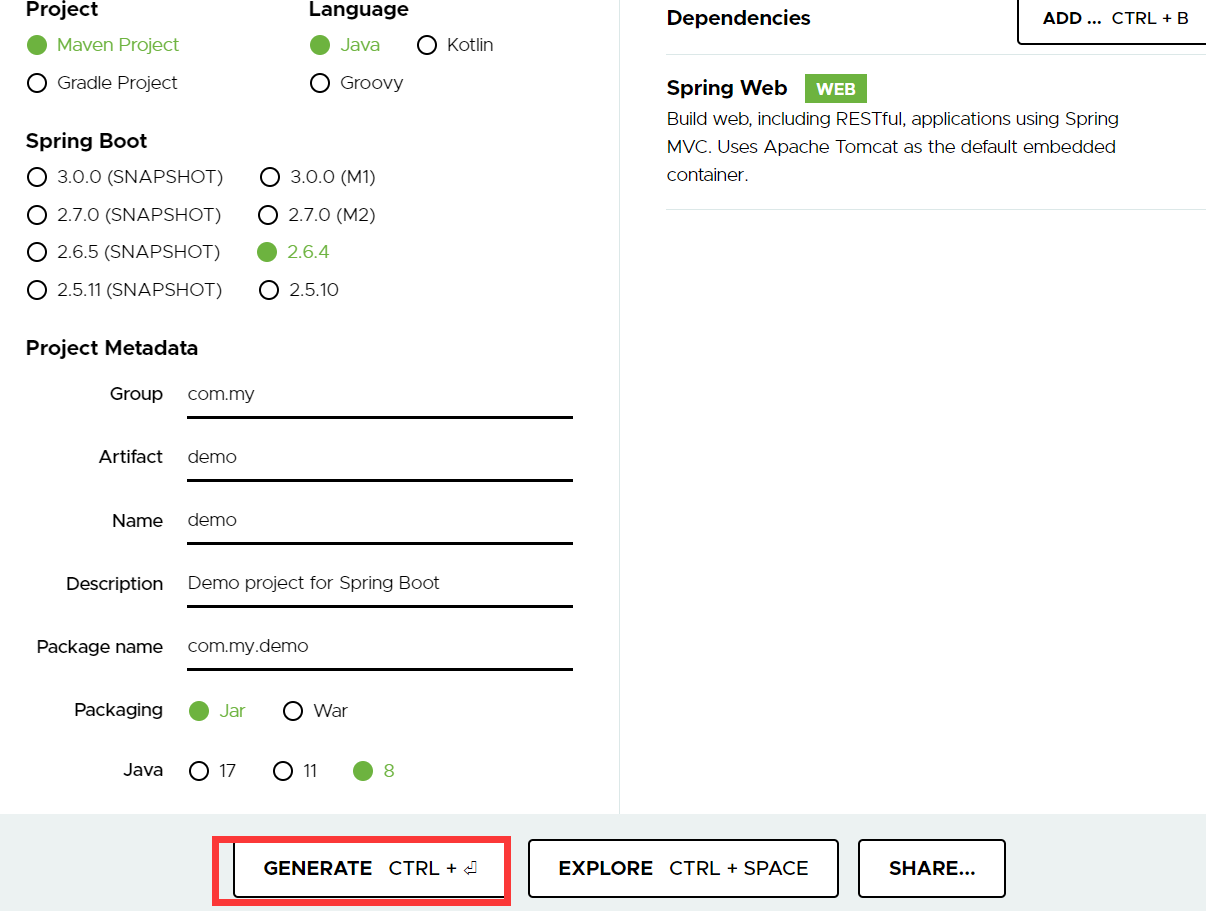Viewport: 1206px width, 911px height.
Task: Open ADD dependencies dialog
Action: click(x=1112, y=18)
